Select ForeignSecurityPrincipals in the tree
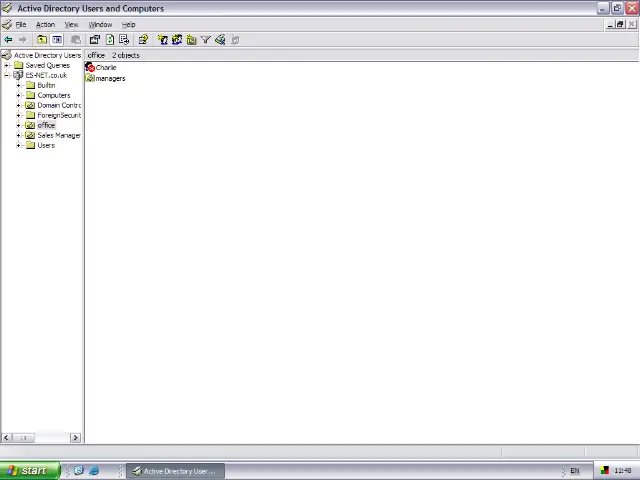640x480 pixels. pyautogui.click(x=59, y=115)
